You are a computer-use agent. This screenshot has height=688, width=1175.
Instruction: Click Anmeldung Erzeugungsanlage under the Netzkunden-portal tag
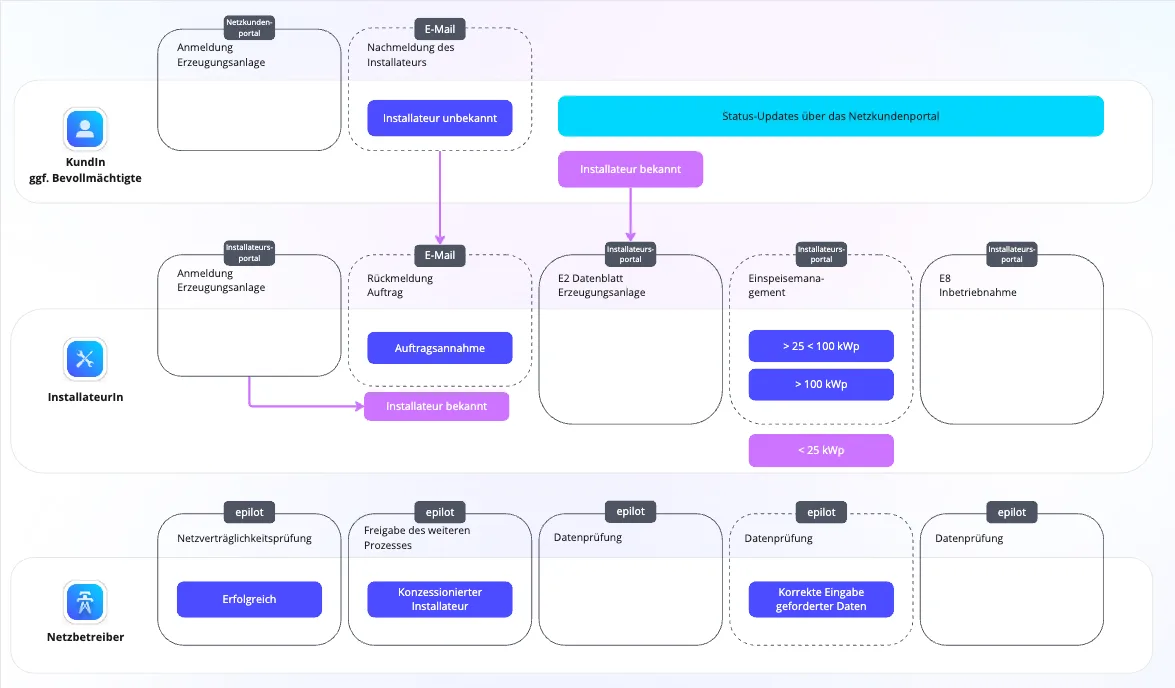click(x=221, y=55)
